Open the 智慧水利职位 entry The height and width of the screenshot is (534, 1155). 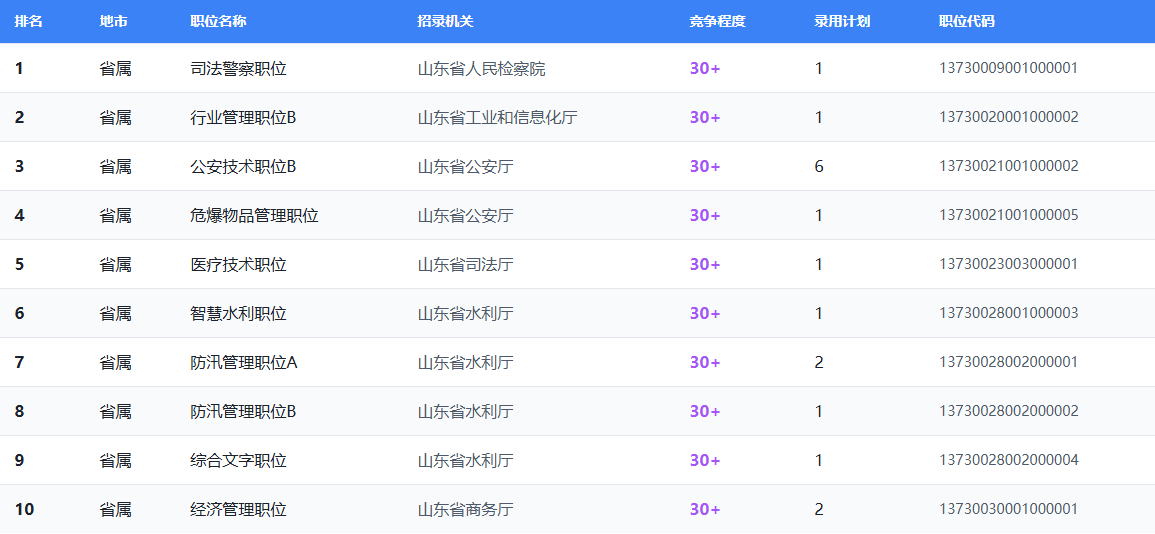pyautogui.click(x=238, y=314)
